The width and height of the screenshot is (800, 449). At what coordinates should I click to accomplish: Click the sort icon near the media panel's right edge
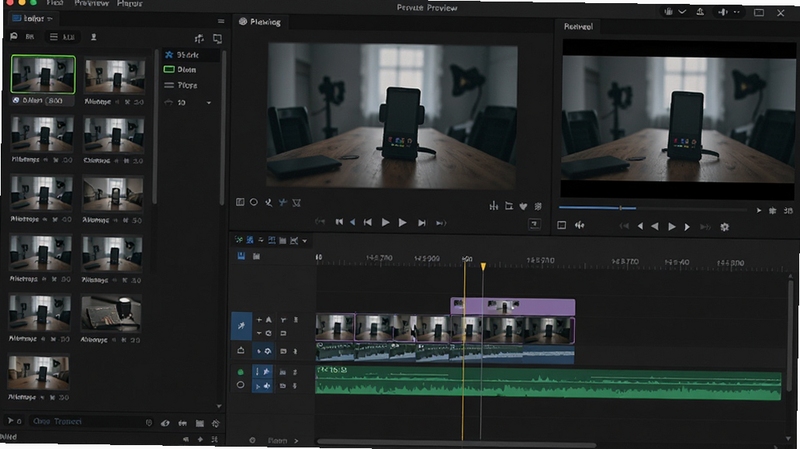tap(199, 39)
